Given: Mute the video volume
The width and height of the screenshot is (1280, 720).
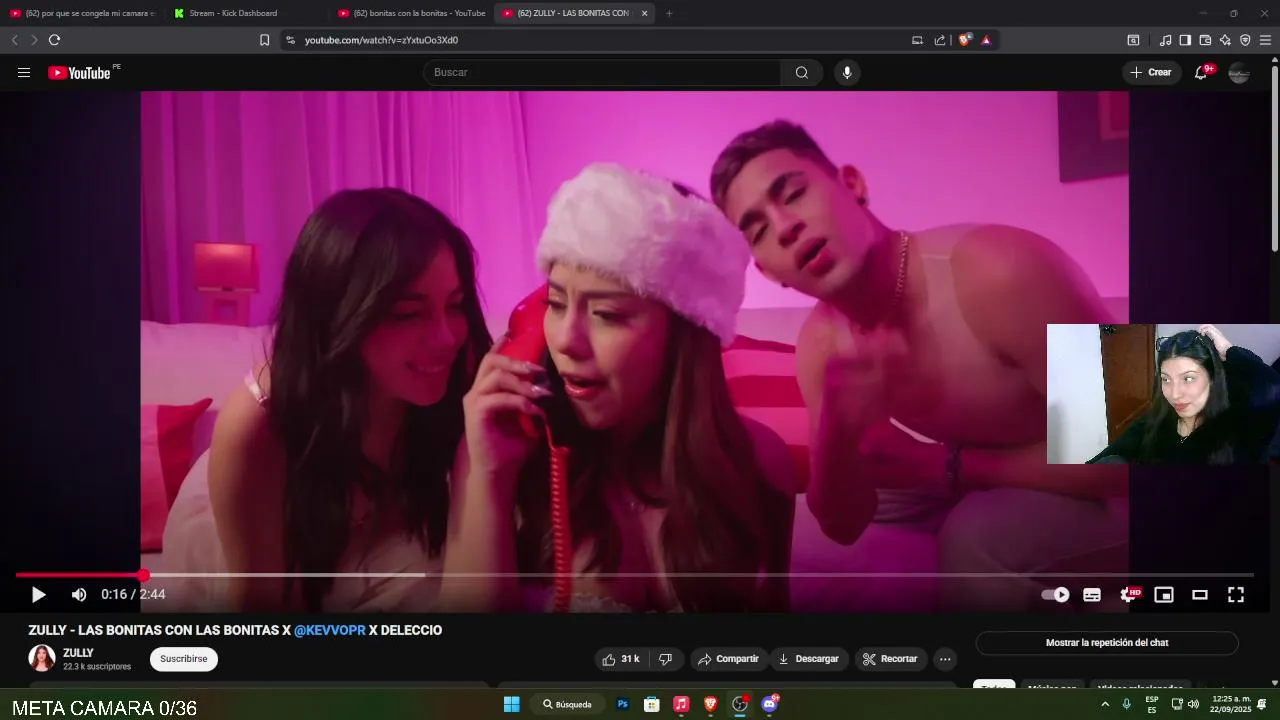Looking at the screenshot, I should pos(79,595).
